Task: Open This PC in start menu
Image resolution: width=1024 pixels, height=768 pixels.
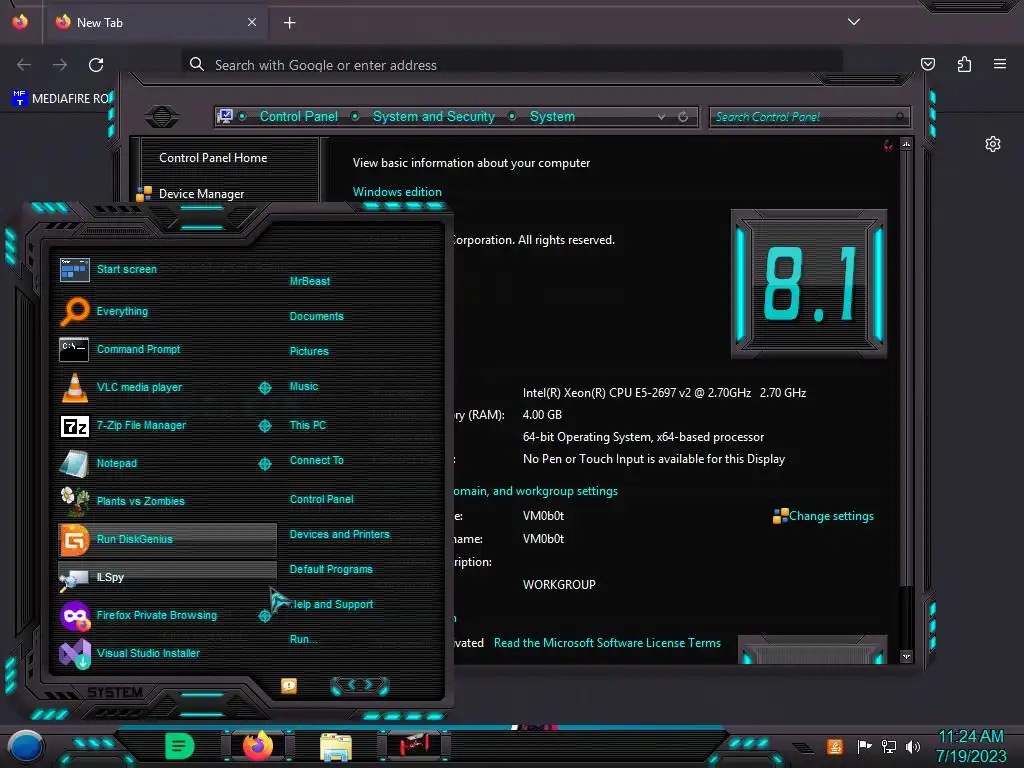Action: tap(308, 425)
